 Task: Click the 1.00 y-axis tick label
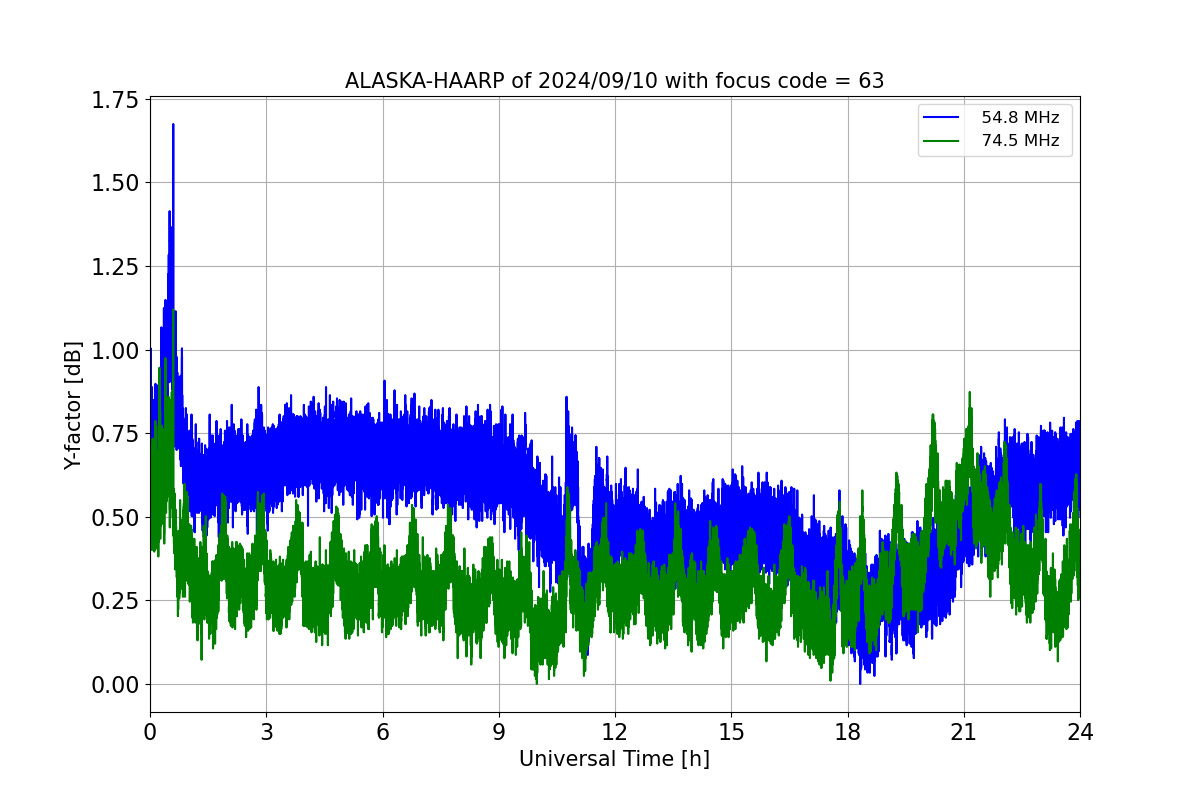pos(116,350)
